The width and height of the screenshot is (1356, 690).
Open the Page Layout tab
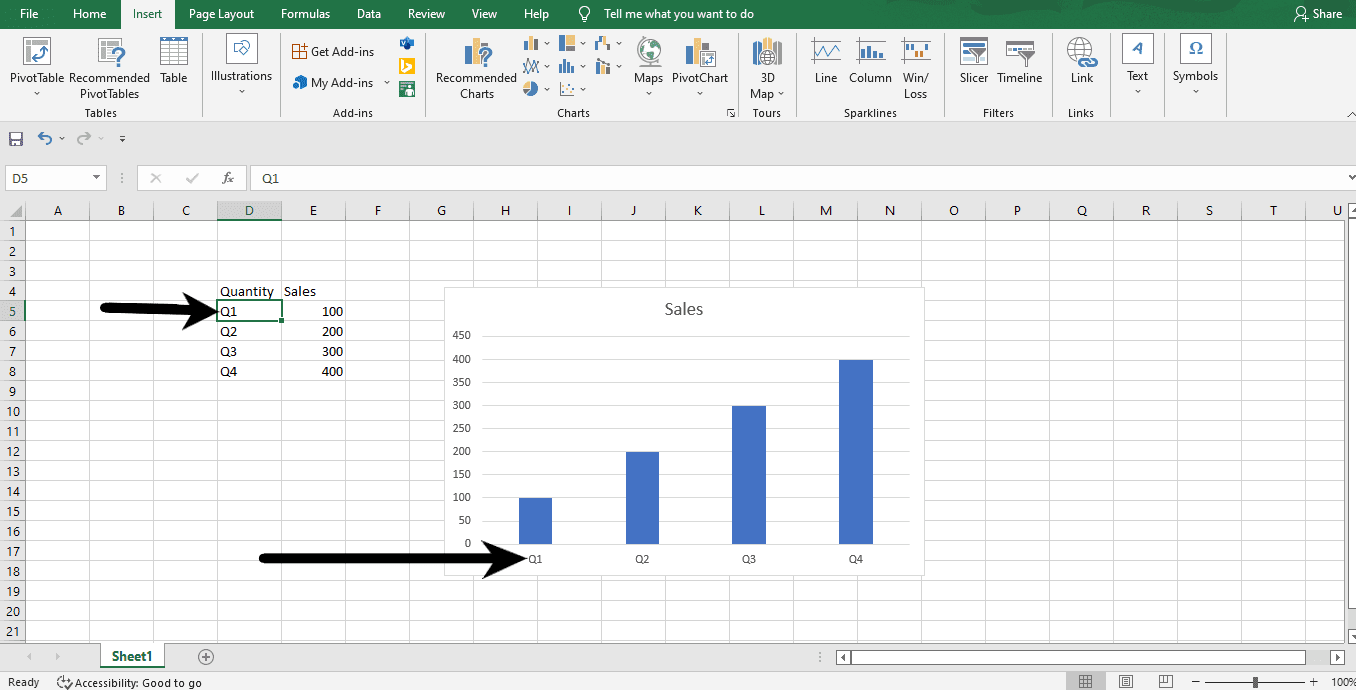pos(221,14)
